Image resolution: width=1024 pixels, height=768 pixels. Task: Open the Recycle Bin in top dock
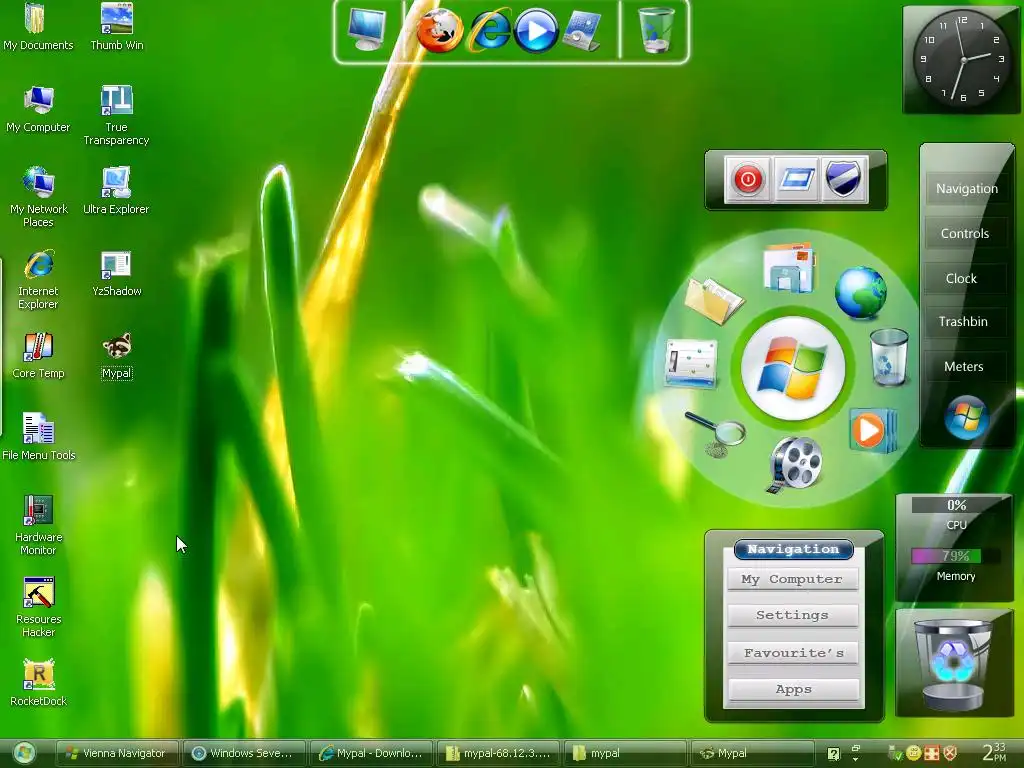click(656, 30)
